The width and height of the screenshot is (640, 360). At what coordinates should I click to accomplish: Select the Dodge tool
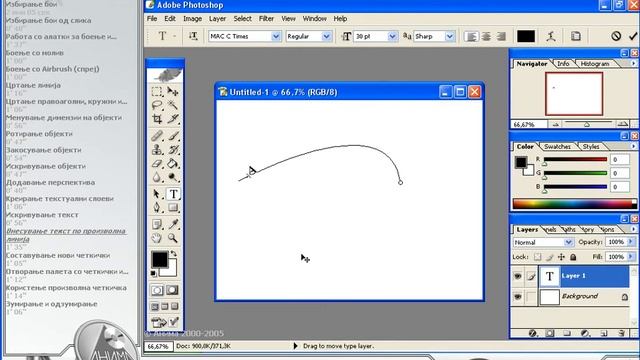[173, 177]
